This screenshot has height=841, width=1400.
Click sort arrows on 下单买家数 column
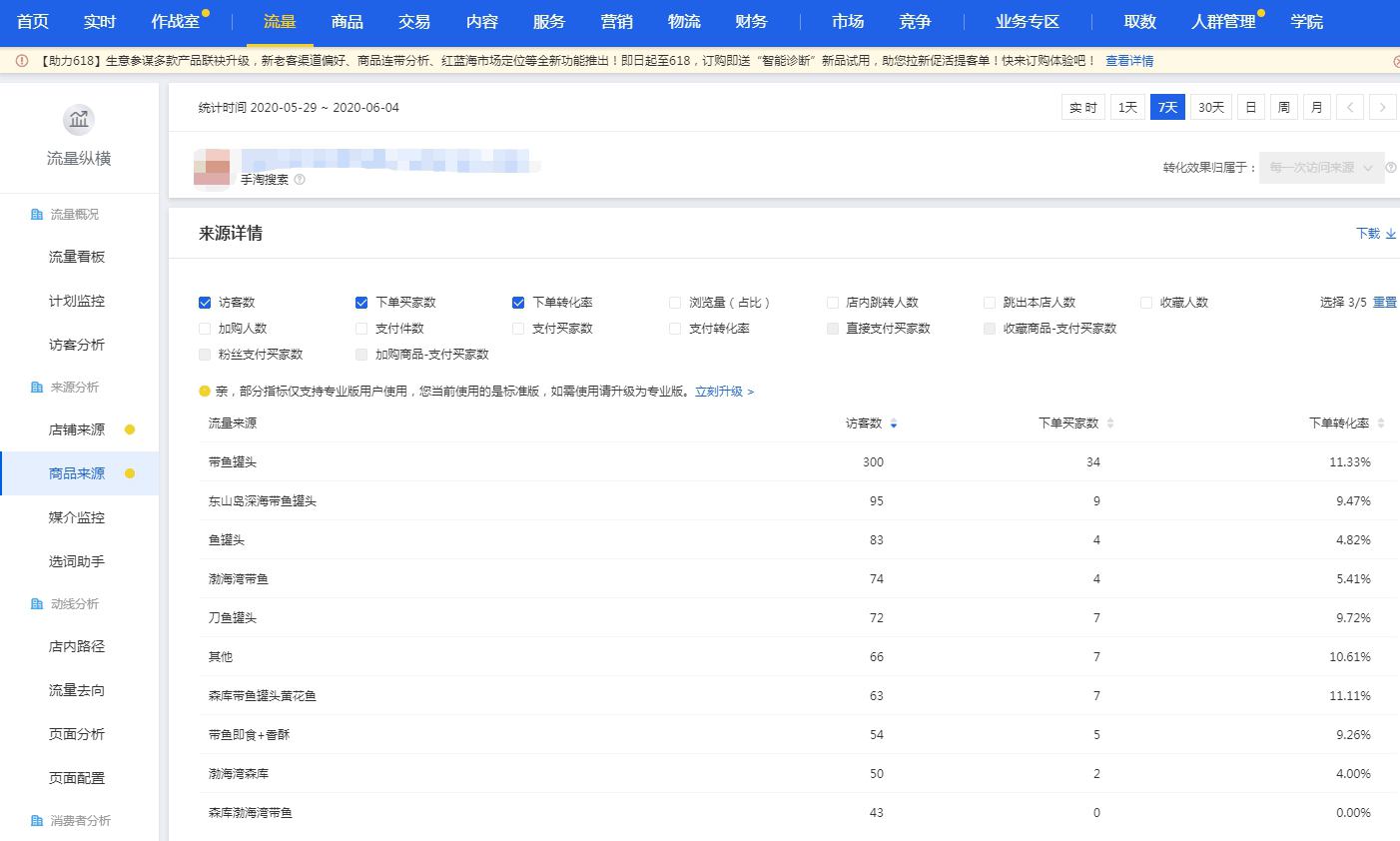coord(1110,423)
